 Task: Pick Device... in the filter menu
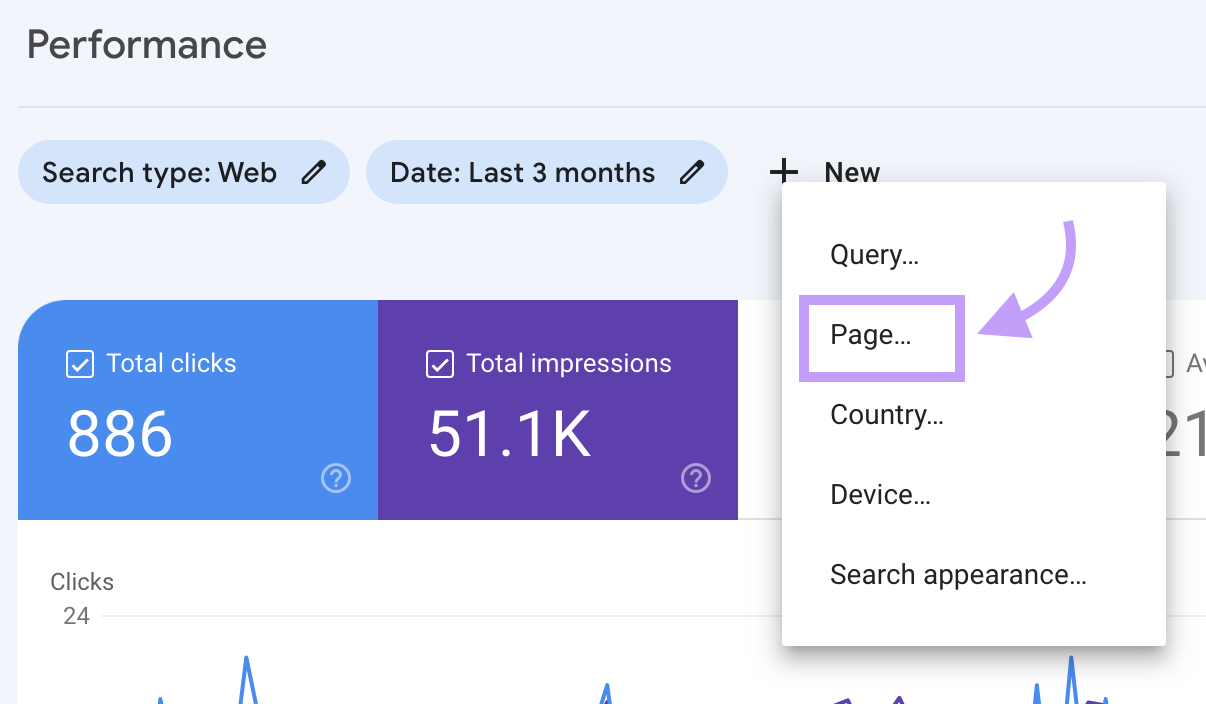tap(880, 495)
